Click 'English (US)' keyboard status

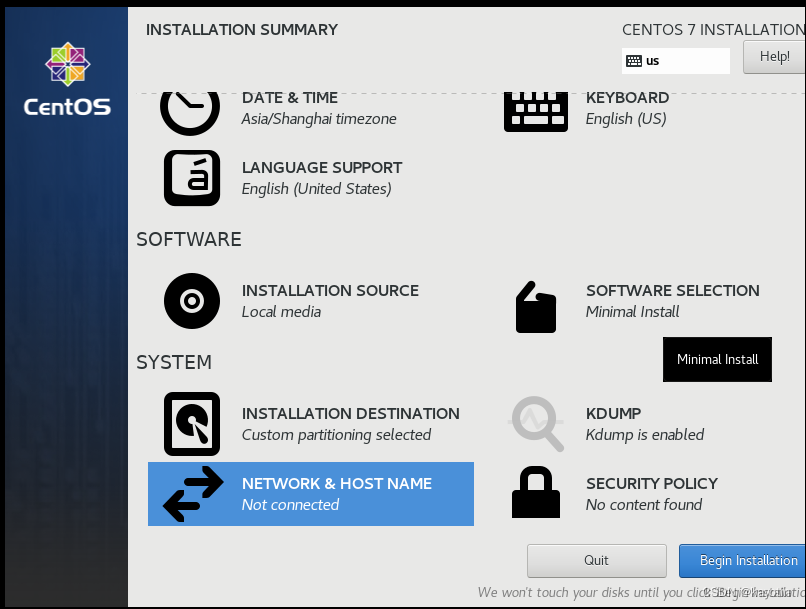[x=626, y=119]
